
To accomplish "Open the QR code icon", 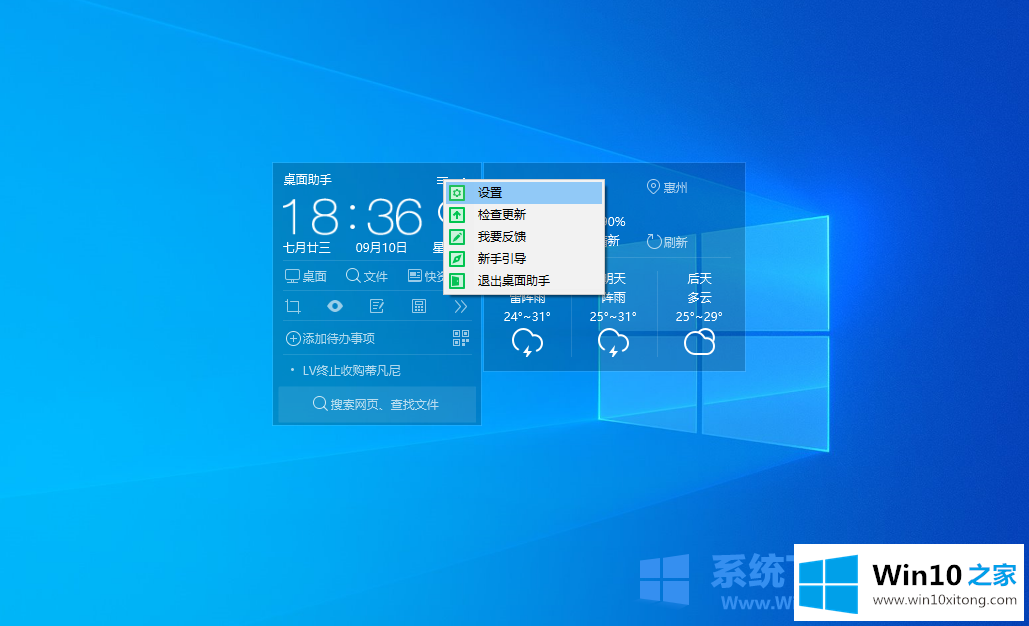I will click(461, 338).
